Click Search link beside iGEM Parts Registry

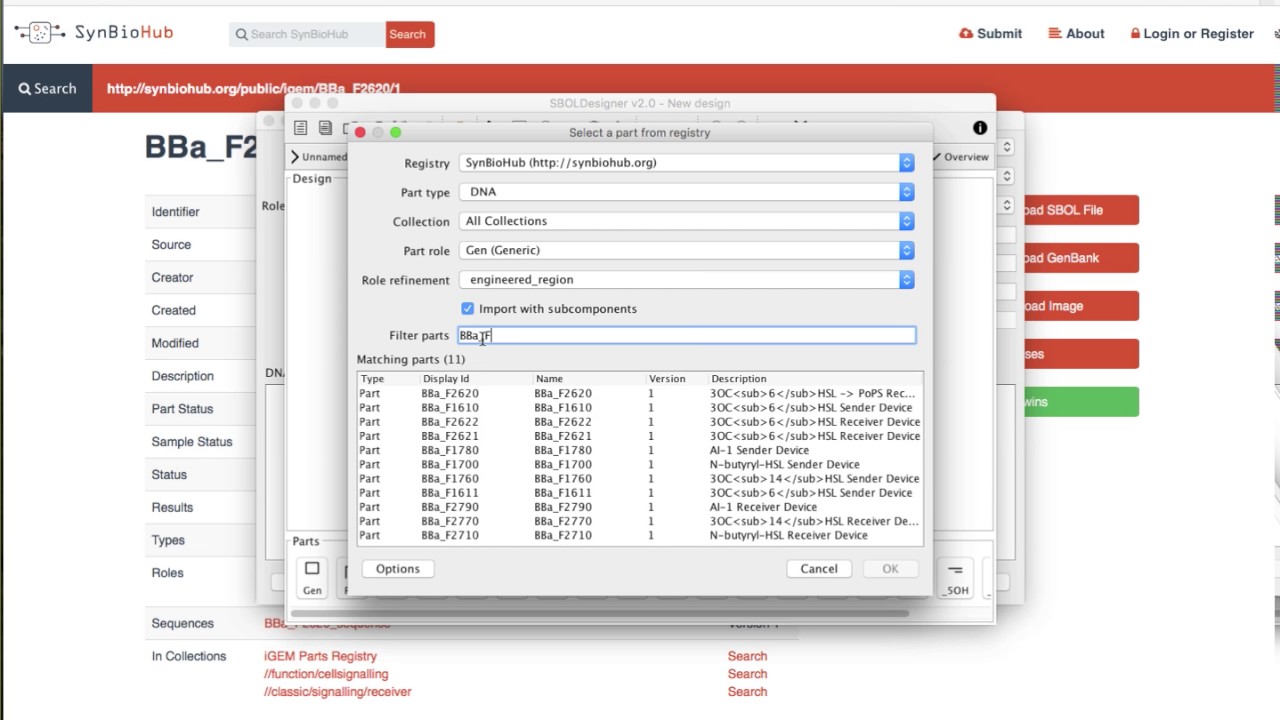(747, 656)
